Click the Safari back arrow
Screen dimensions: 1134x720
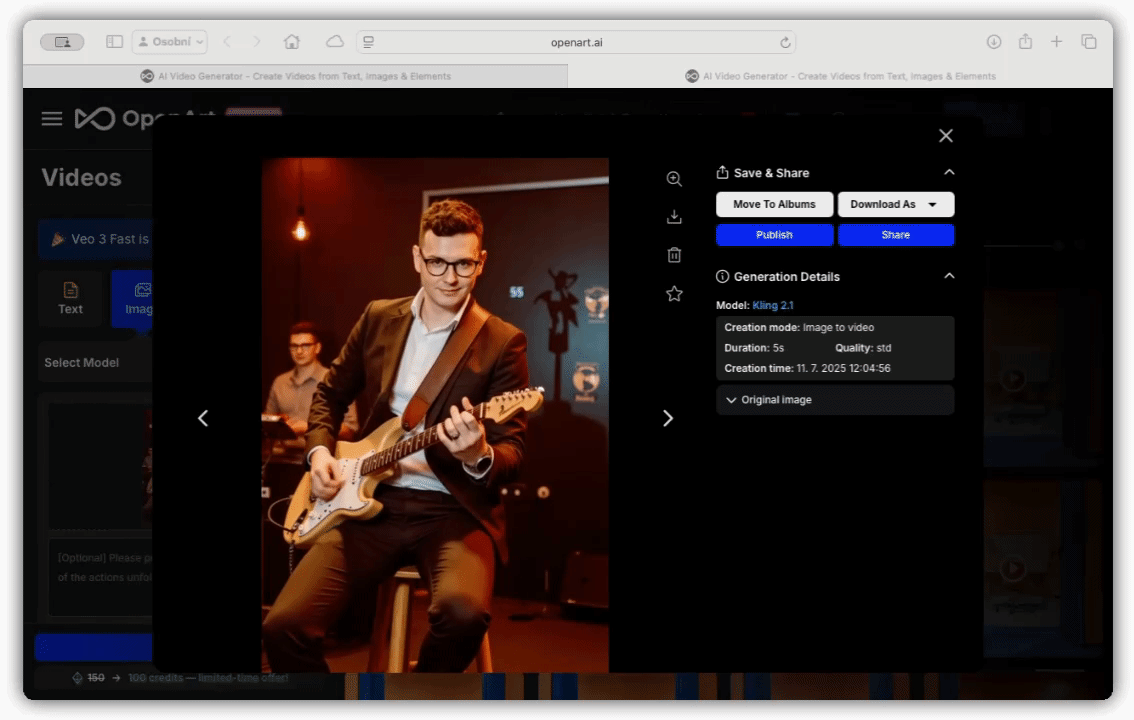[x=228, y=42]
